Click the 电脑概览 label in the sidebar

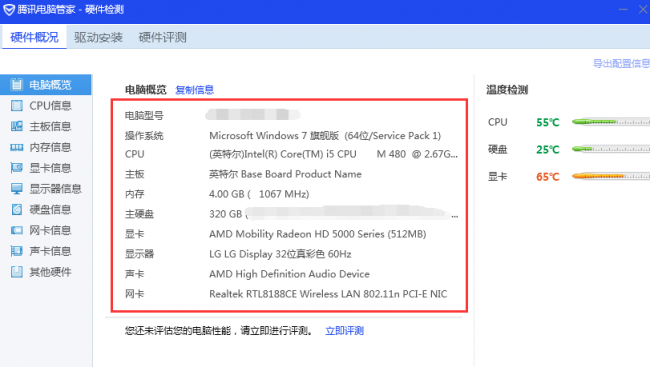pos(50,85)
